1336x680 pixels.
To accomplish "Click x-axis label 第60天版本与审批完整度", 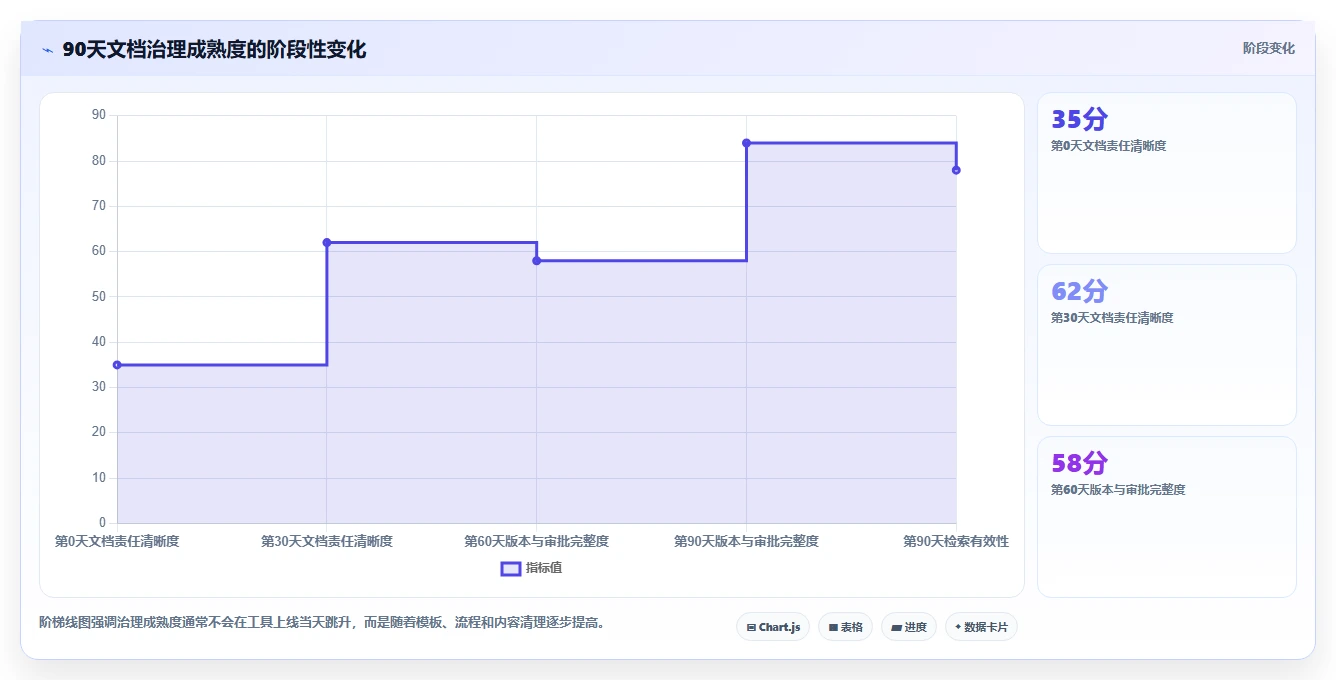I will click(x=537, y=541).
